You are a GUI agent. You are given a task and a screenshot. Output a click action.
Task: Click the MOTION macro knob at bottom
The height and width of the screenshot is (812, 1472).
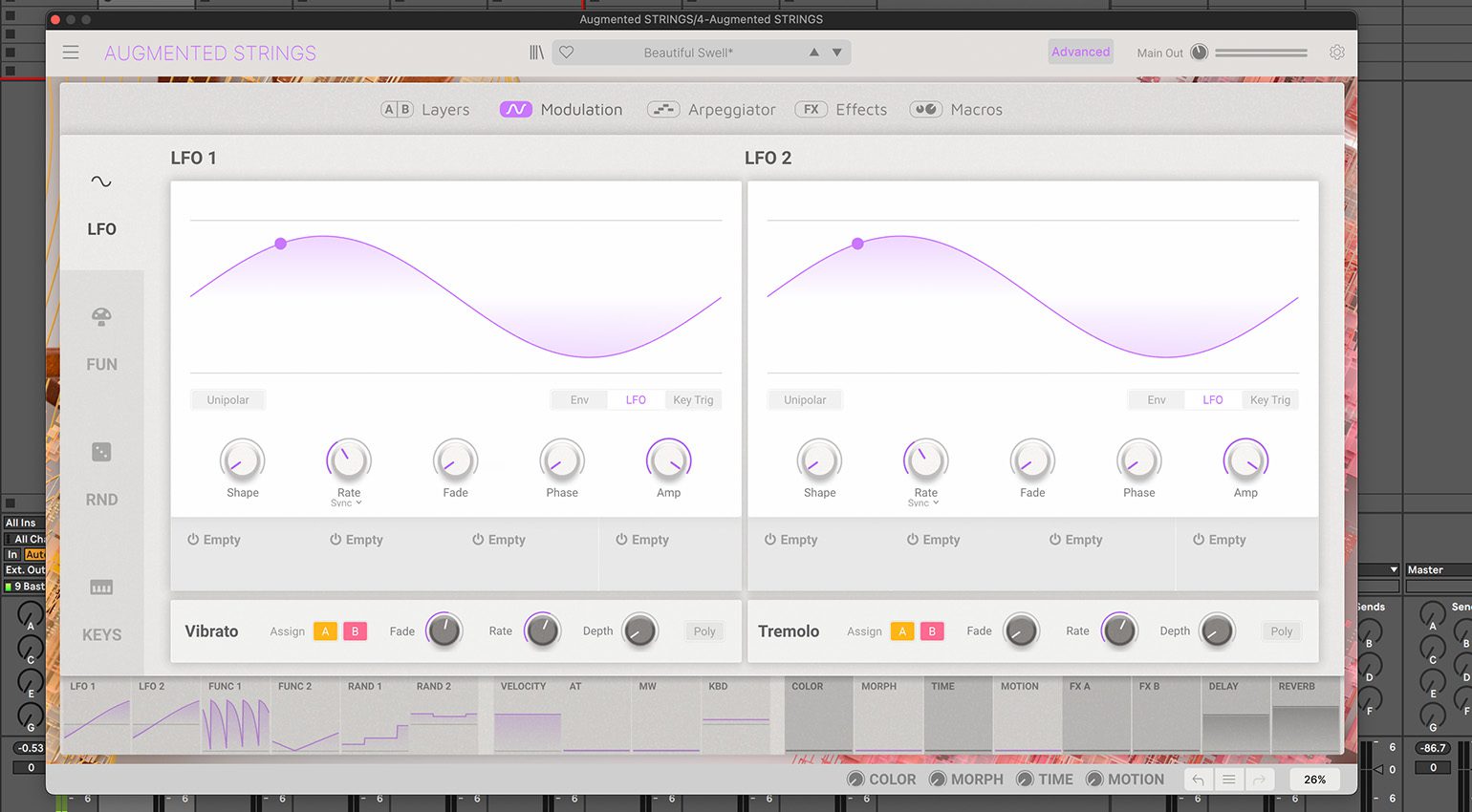point(1095,780)
